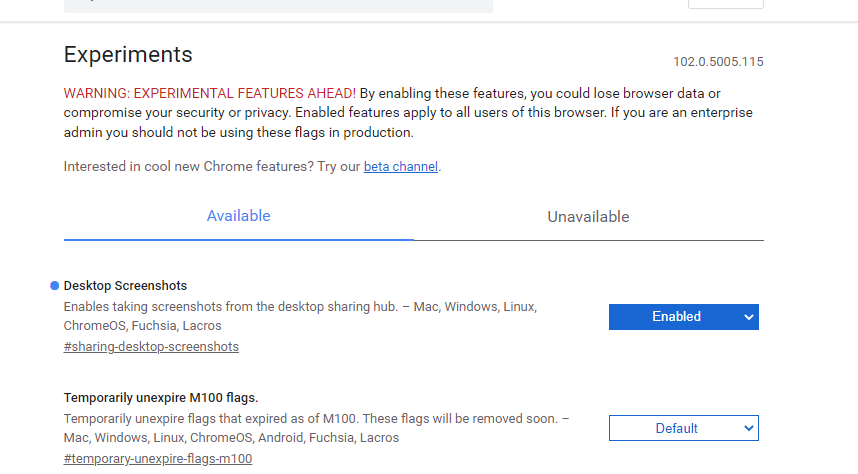Click the blue modified-flag dot beside Desktop Screenshots
This screenshot has width=858, height=474.
pos(54,286)
